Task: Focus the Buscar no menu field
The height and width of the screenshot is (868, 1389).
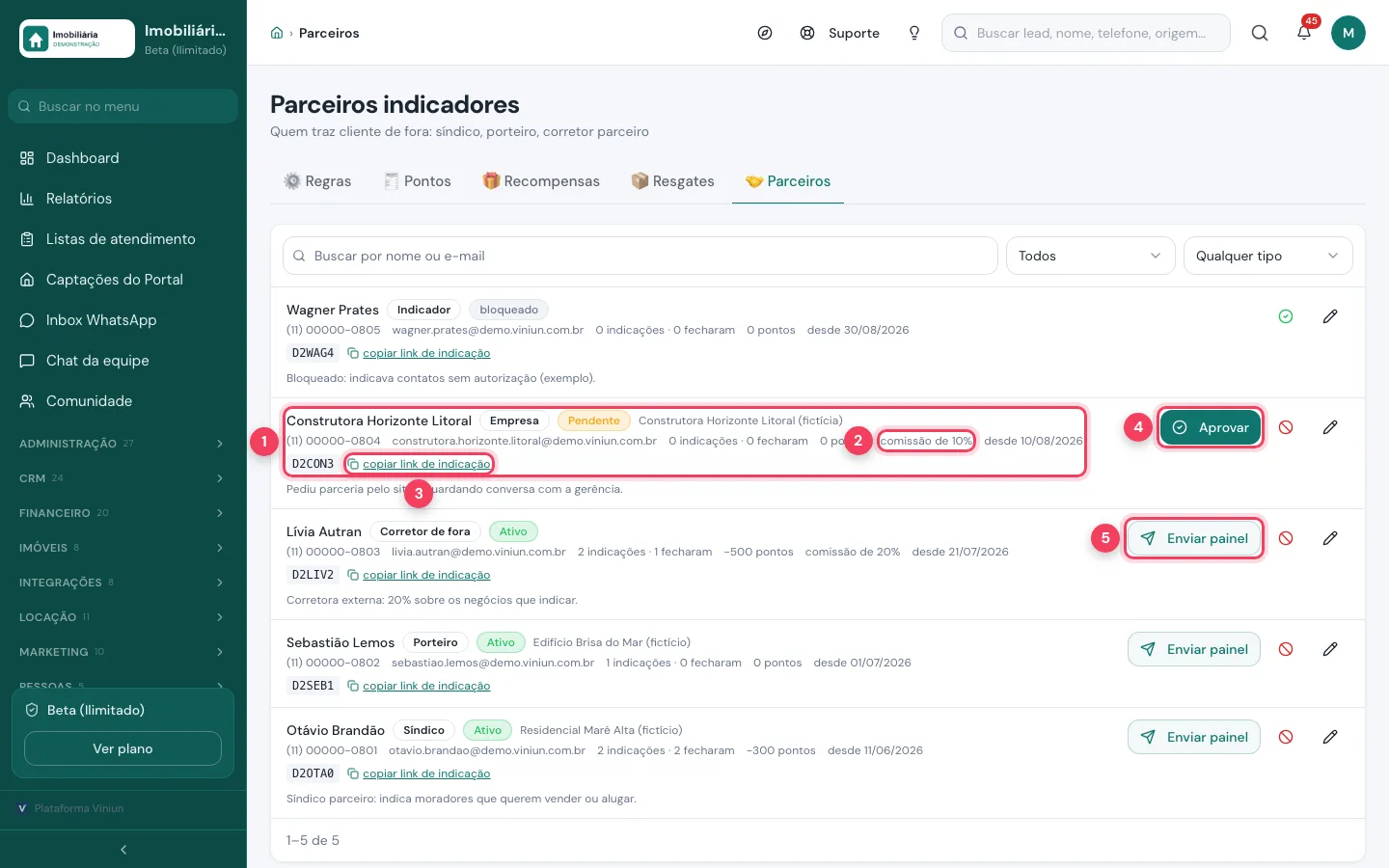Action: pos(123,106)
